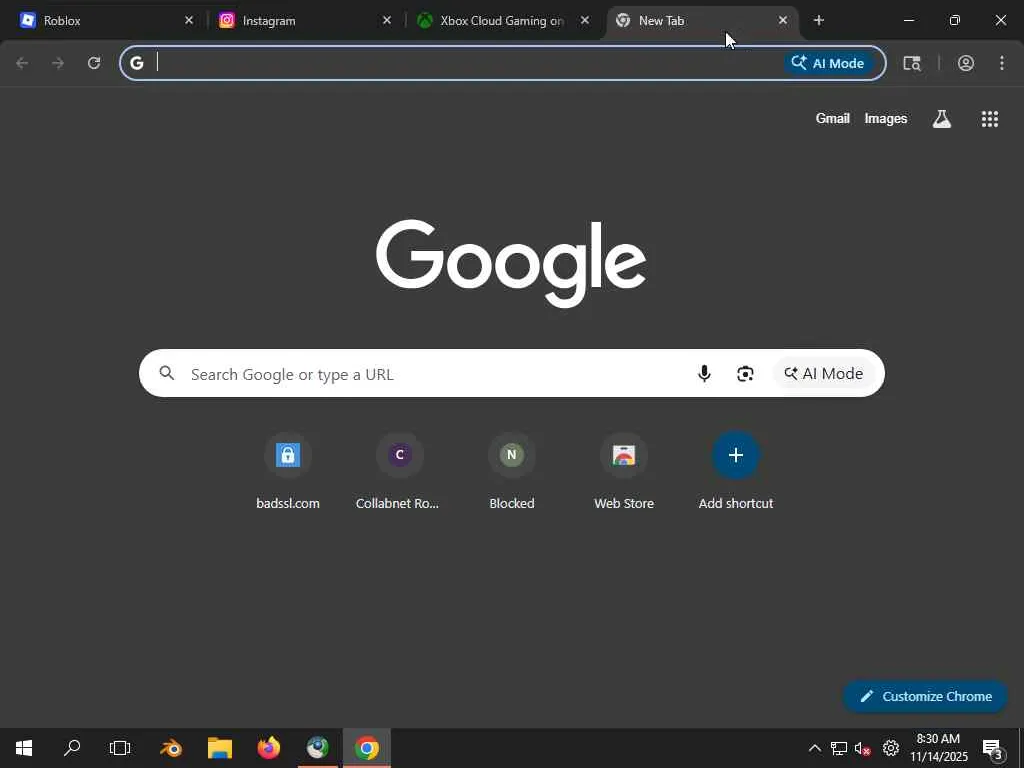The width and height of the screenshot is (1024, 768).
Task: Open Search Labs flask icon
Action: pos(941,118)
